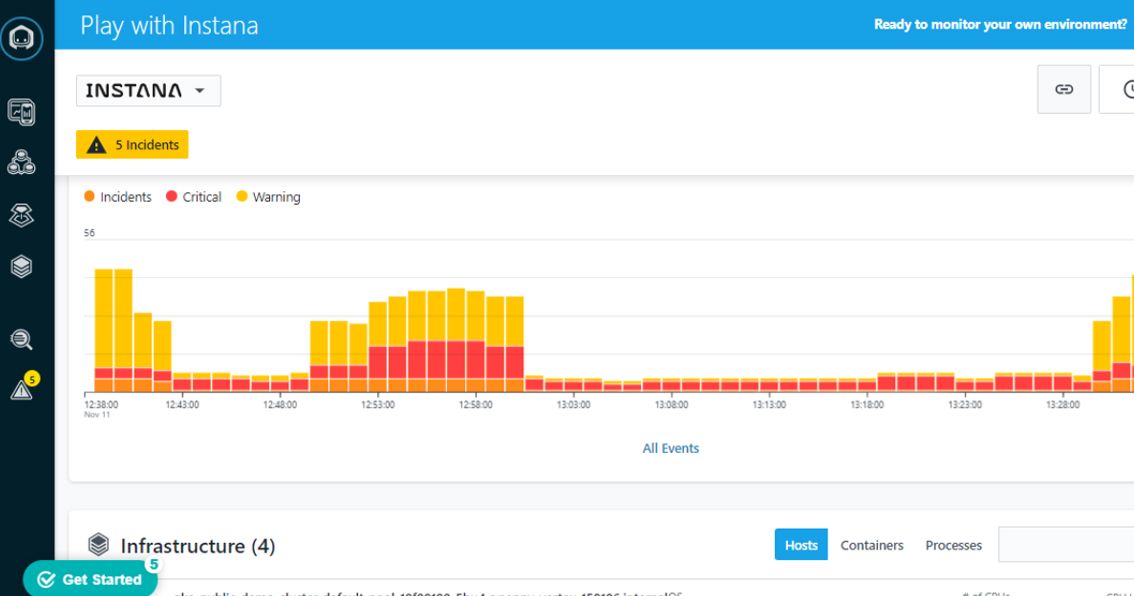
Task: Click the 12:53:00 time axis label
Action: click(x=378, y=405)
